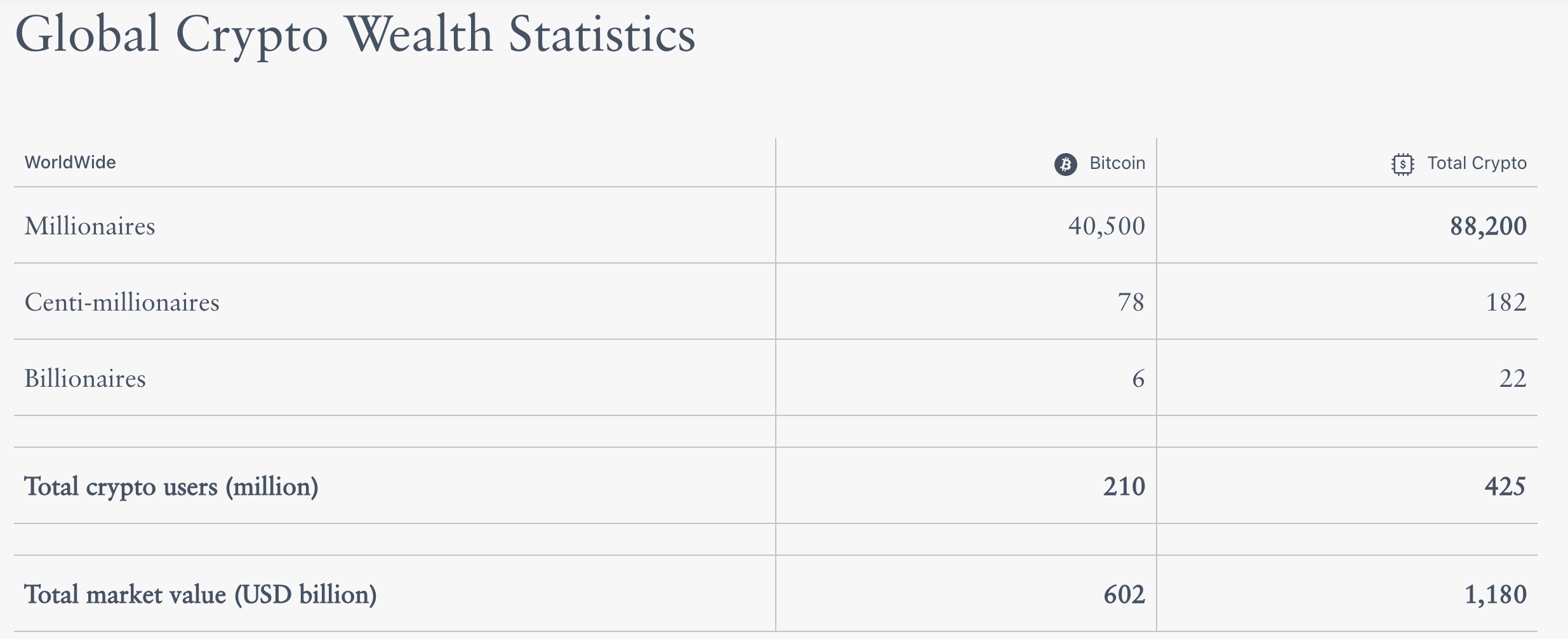
Task: Select the Billionaires row label
Action: point(85,379)
